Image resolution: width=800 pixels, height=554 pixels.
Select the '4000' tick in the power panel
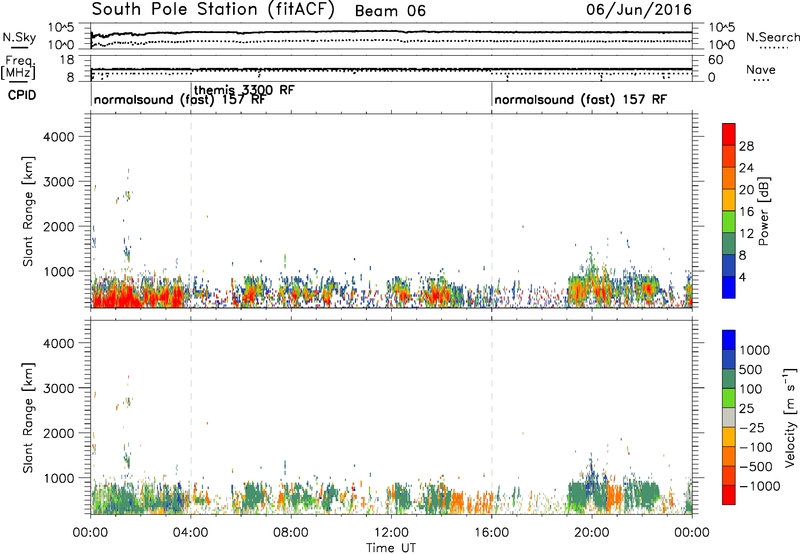(59, 137)
